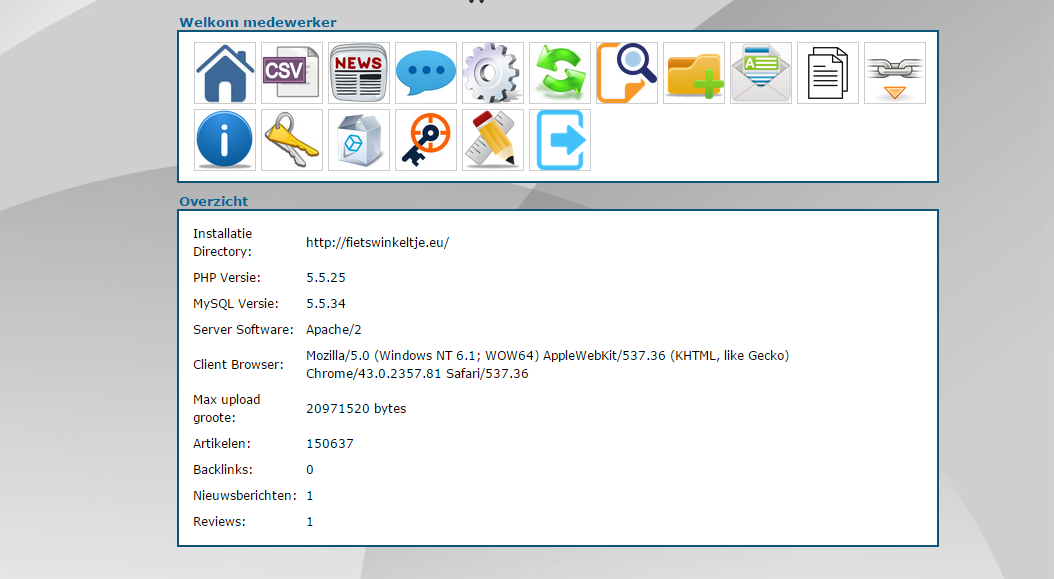Click the 'Reviews:' label
Image resolution: width=1054 pixels, height=579 pixels.
(219, 522)
